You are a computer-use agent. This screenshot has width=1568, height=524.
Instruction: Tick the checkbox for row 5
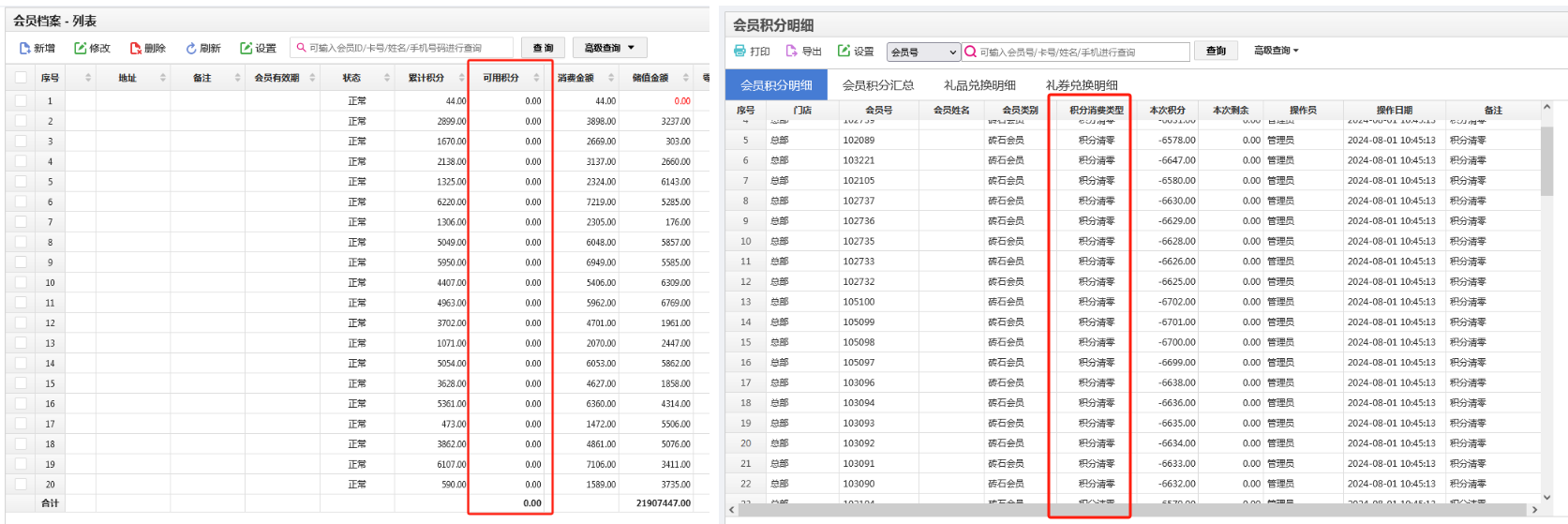point(21,181)
